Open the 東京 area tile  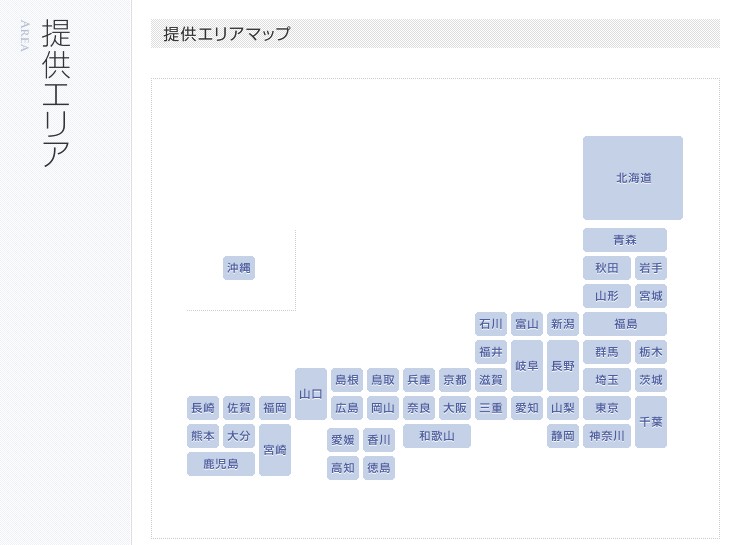(x=607, y=408)
